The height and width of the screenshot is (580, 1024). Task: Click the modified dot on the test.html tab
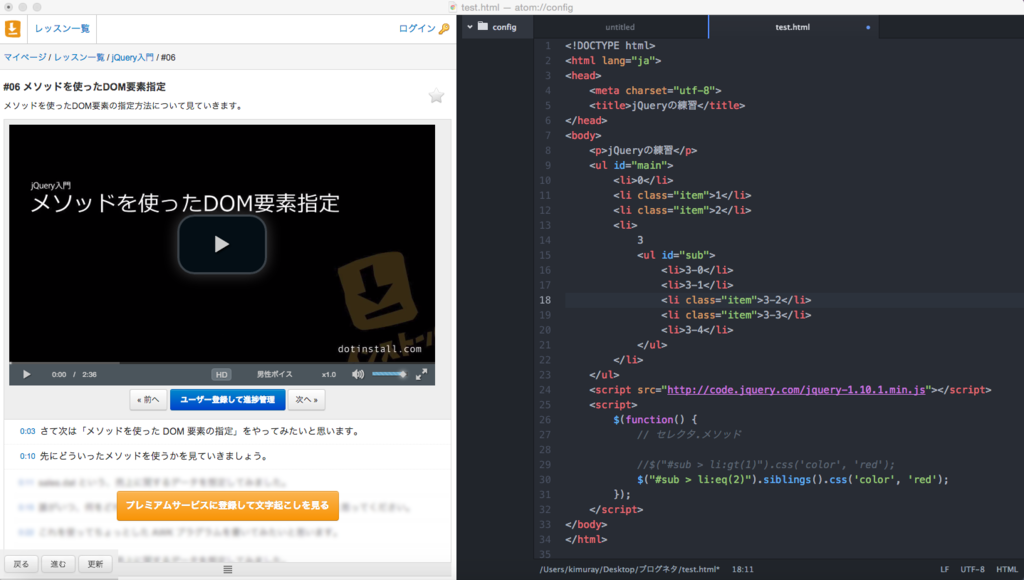(x=868, y=27)
